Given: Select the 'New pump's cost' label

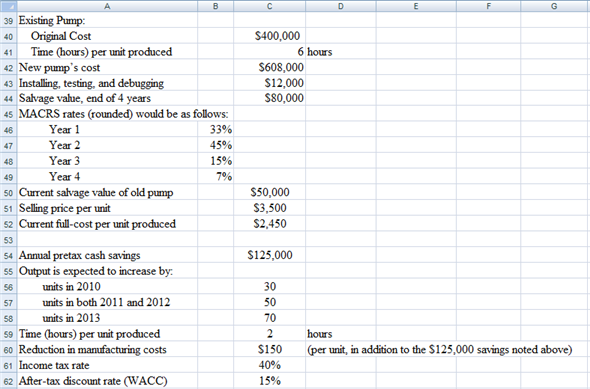Looking at the screenshot, I should (107, 67).
